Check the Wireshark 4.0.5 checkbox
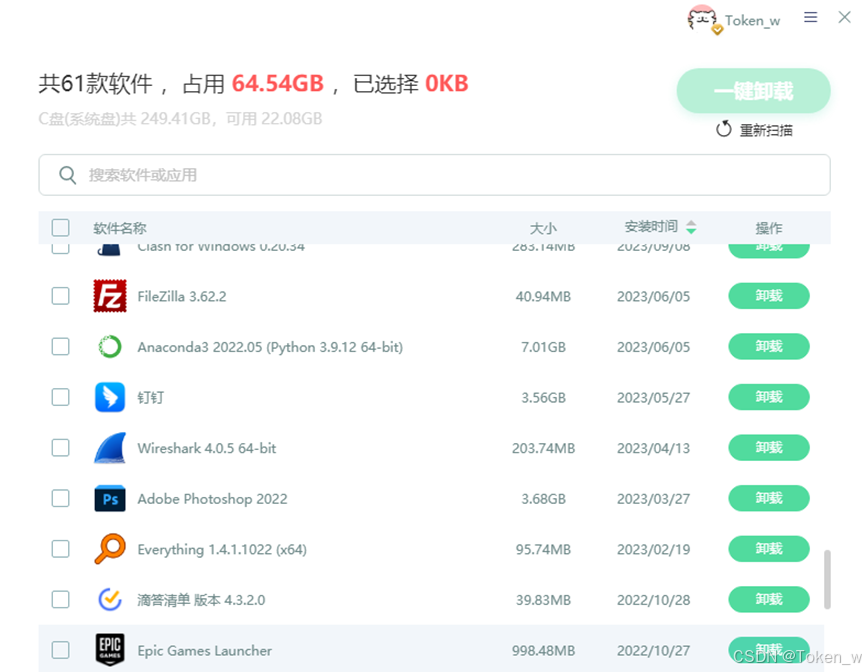Viewport: 866px width, 672px height. click(x=60, y=448)
